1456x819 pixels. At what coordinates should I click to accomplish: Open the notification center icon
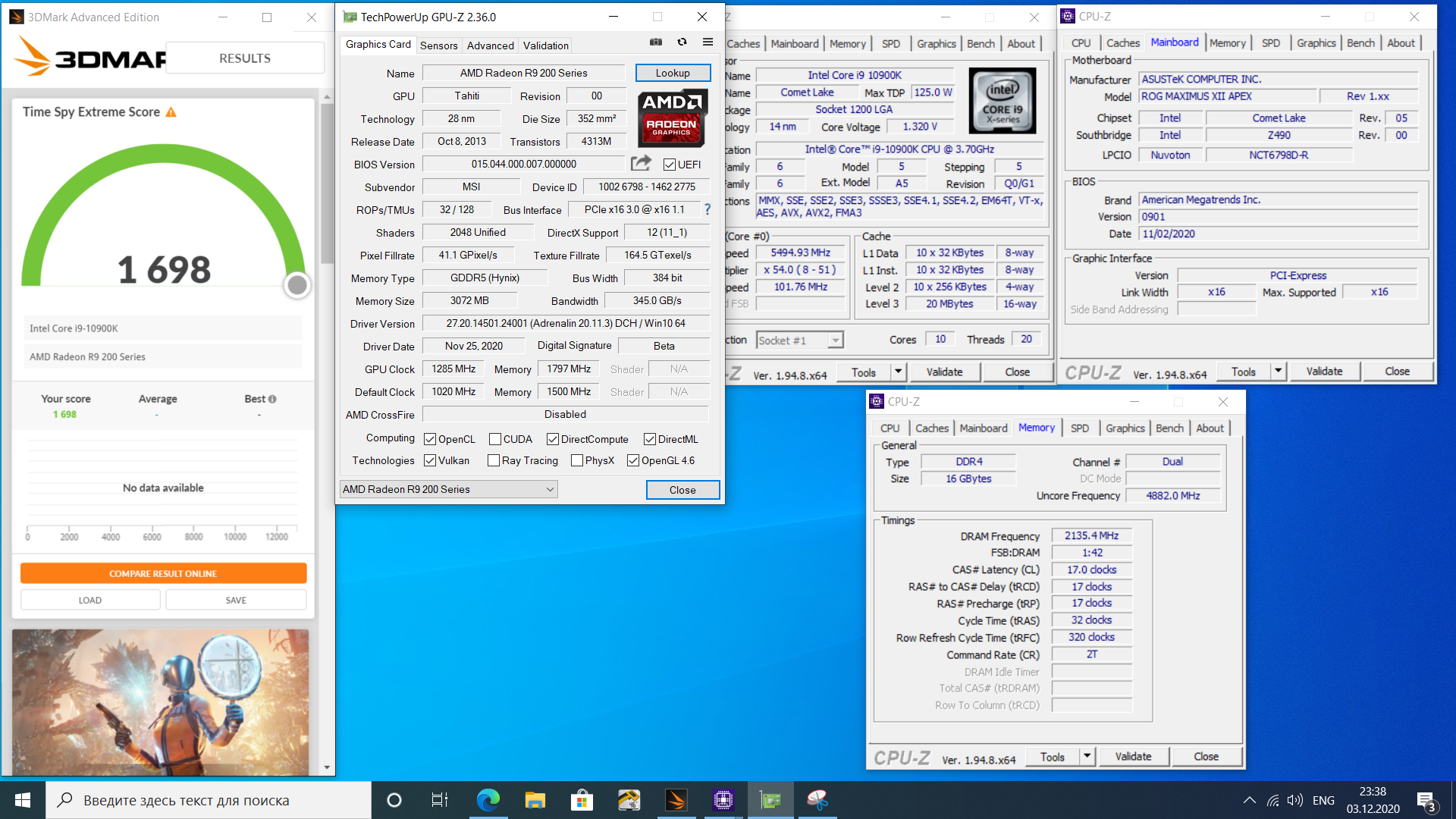click(1426, 800)
